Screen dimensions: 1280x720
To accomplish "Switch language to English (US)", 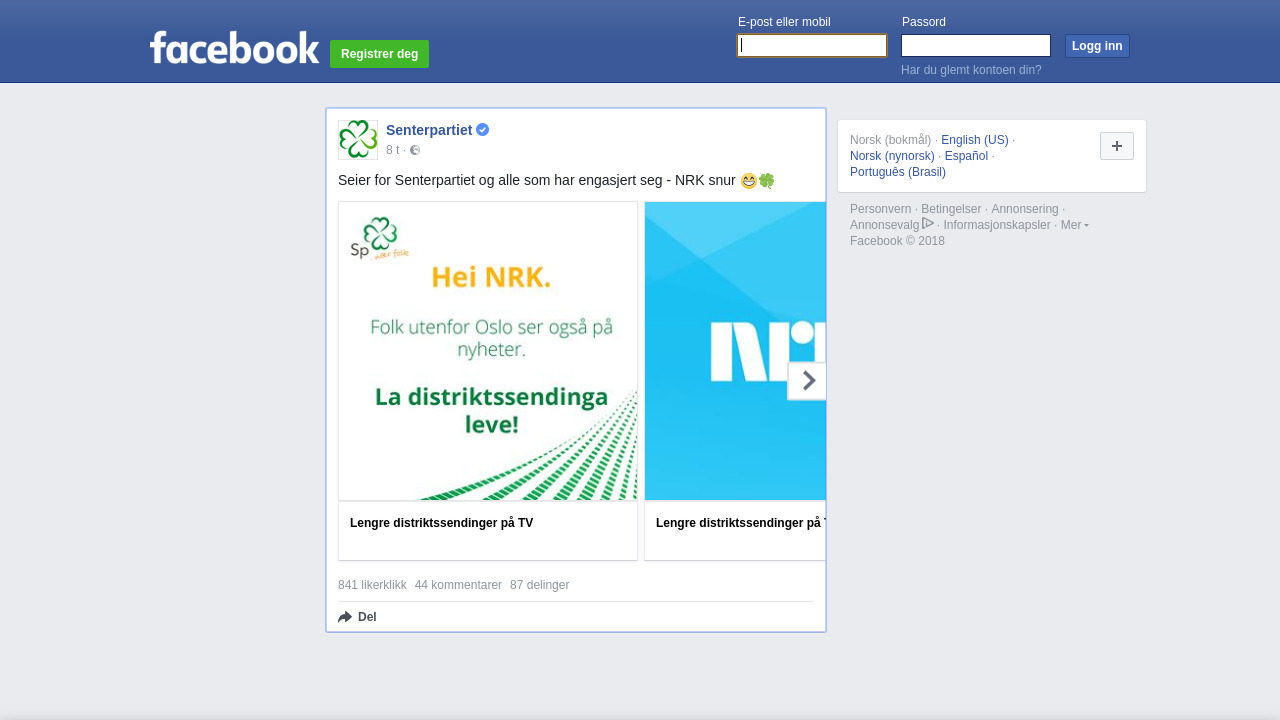I will pos(975,140).
